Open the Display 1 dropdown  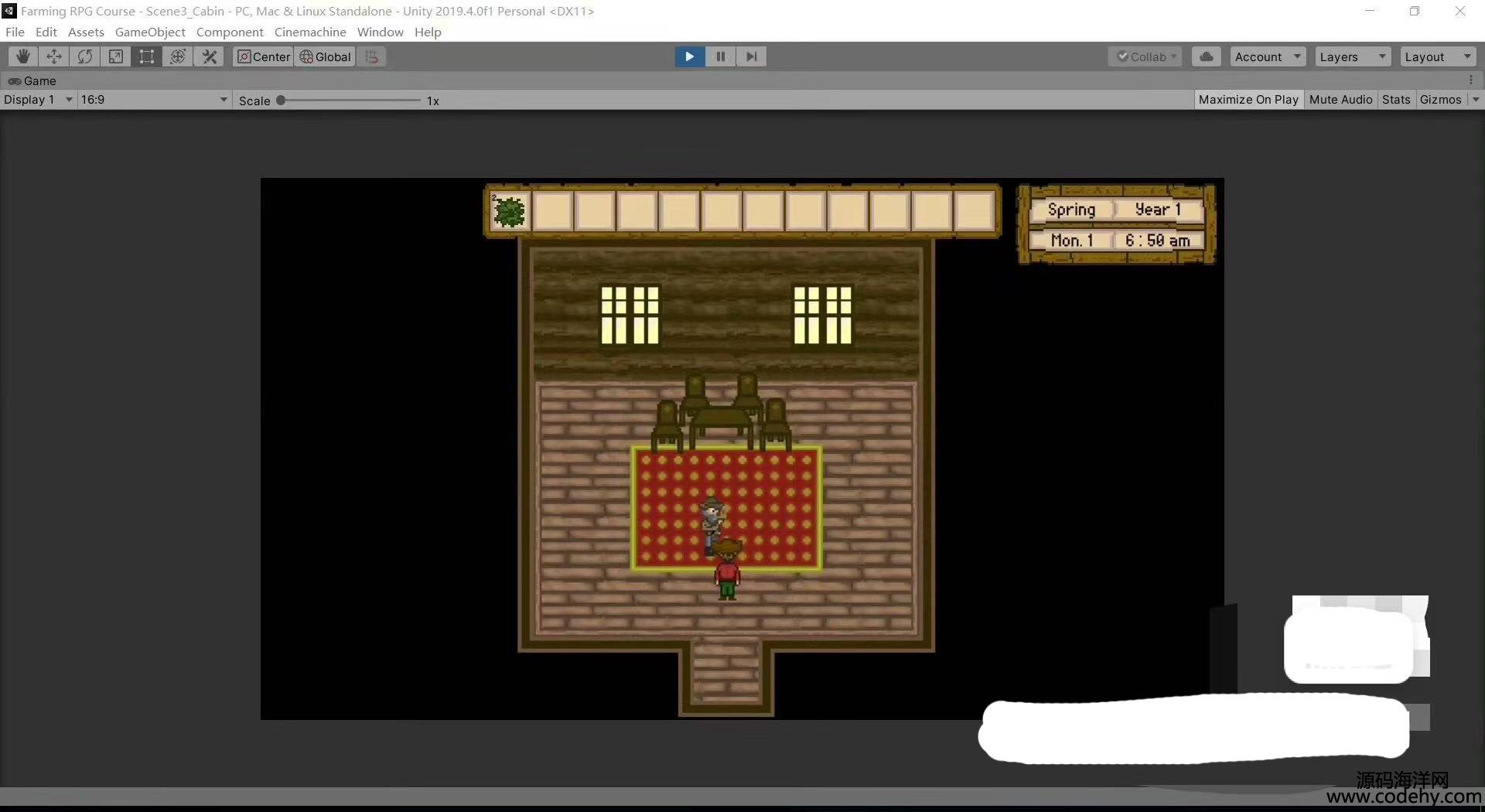pyautogui.click(x=38, y=100)
